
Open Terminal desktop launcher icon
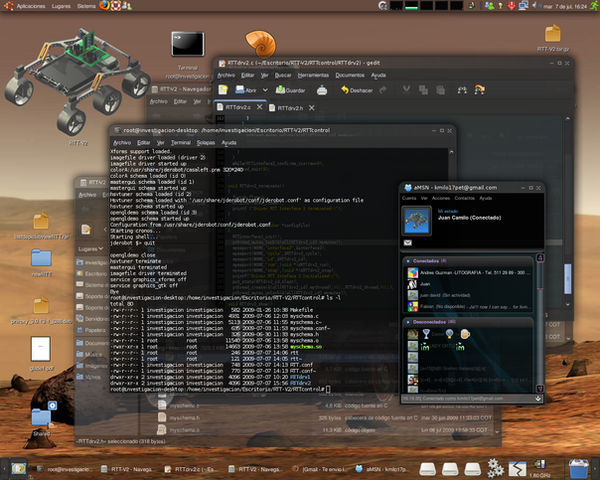pyautogui.click(x=188, y=44)
